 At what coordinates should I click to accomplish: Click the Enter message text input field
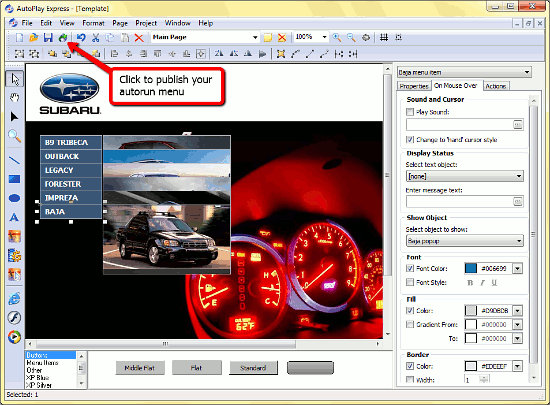(460, 202)
